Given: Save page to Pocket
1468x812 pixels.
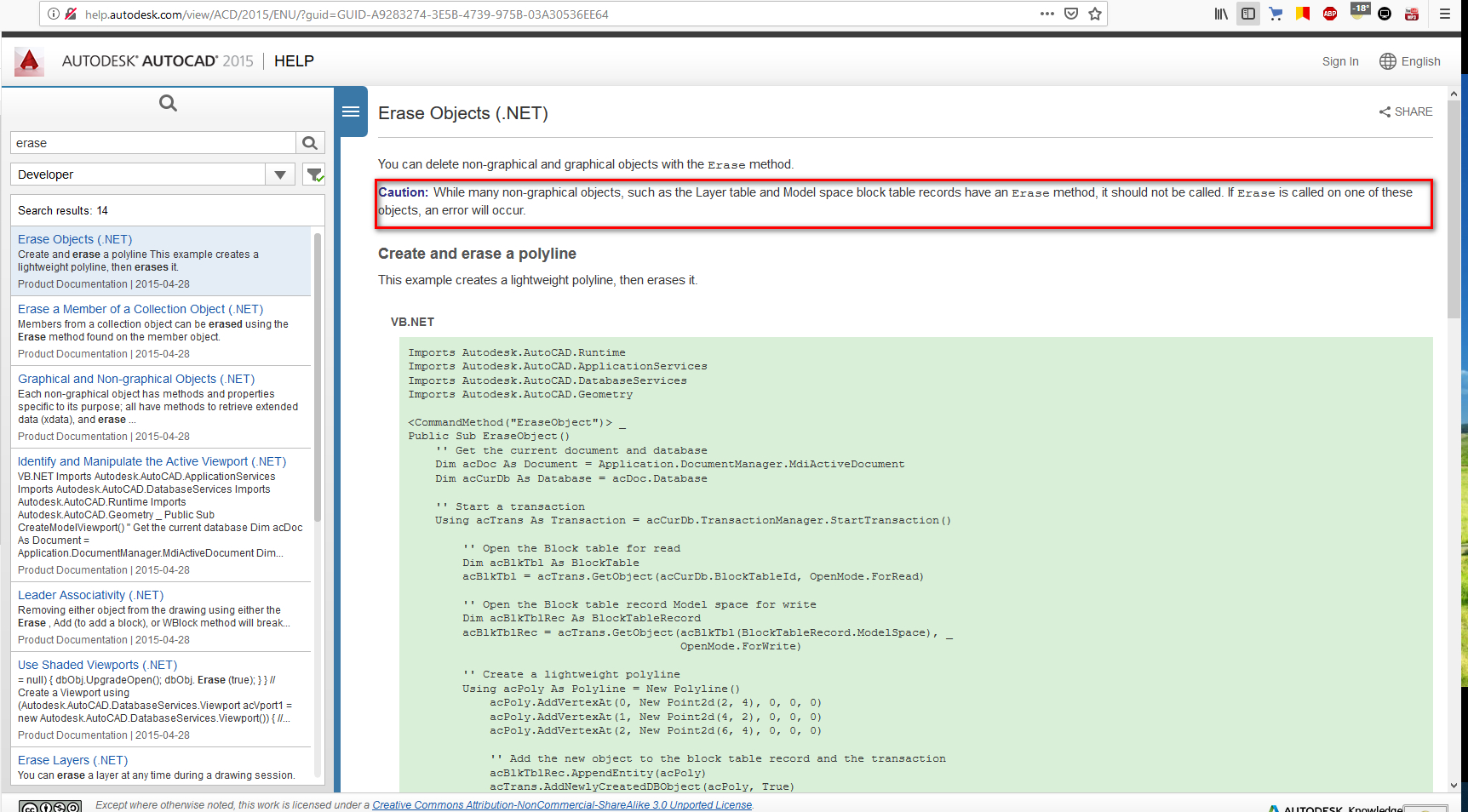Looking at the screenshot, I should [x=1071, y=14].
